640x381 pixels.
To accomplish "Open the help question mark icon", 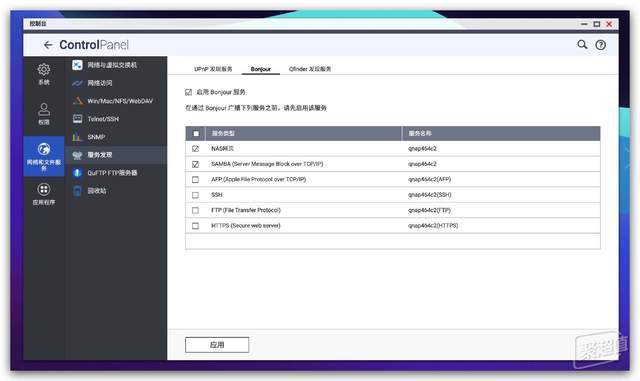I will pos(600,45).
